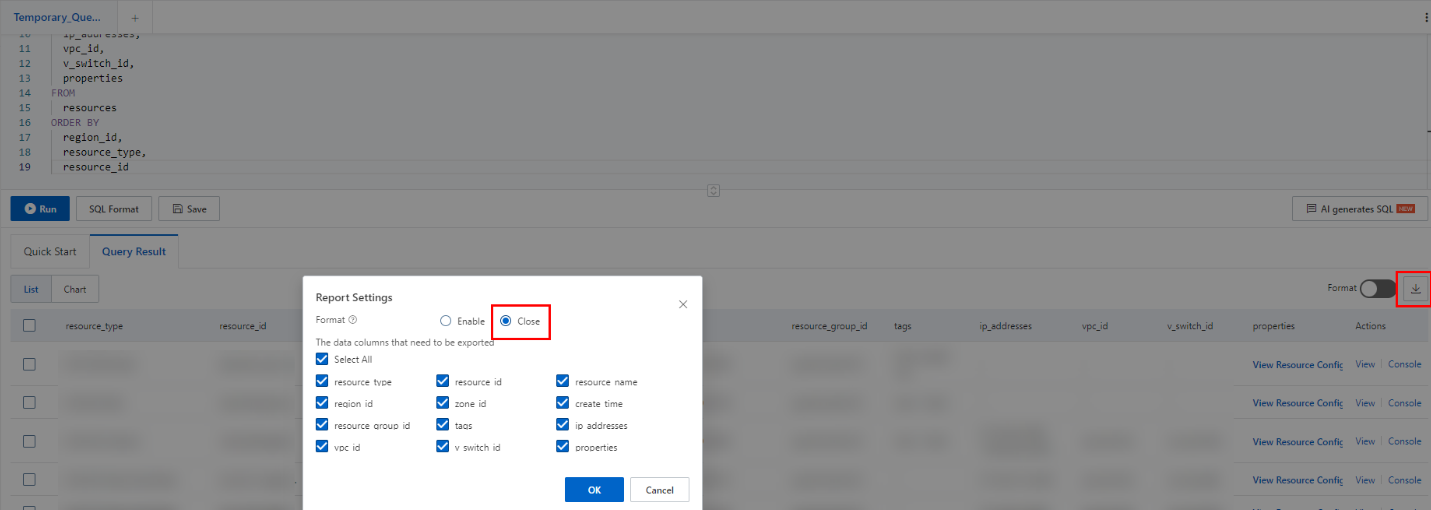Viewport: 1431px width, 510px height.
Task: Toggle the Format switch on
Action: [1378, 288]
